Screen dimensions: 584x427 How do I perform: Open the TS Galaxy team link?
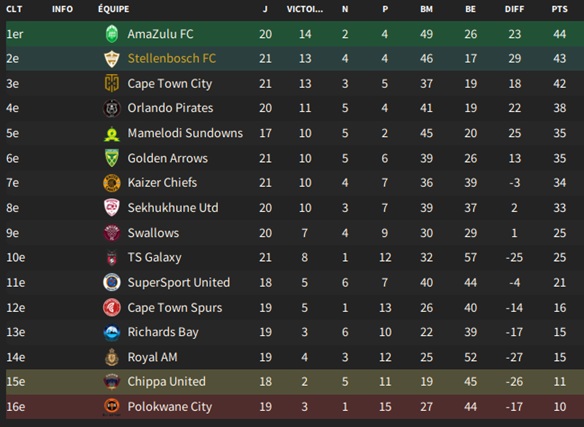coord(154,257)
